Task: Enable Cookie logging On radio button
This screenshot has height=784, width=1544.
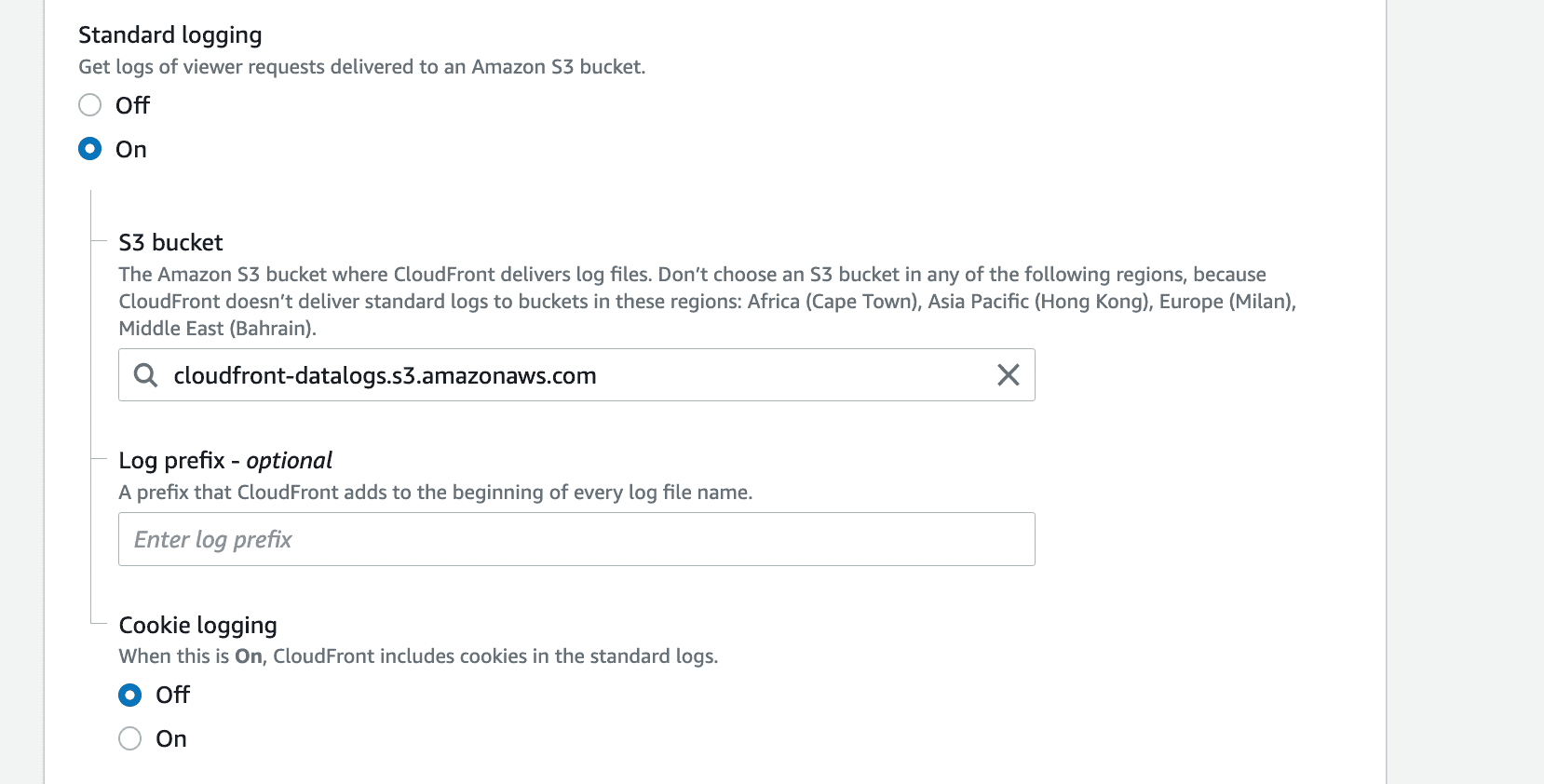Action: pos(130,738)
